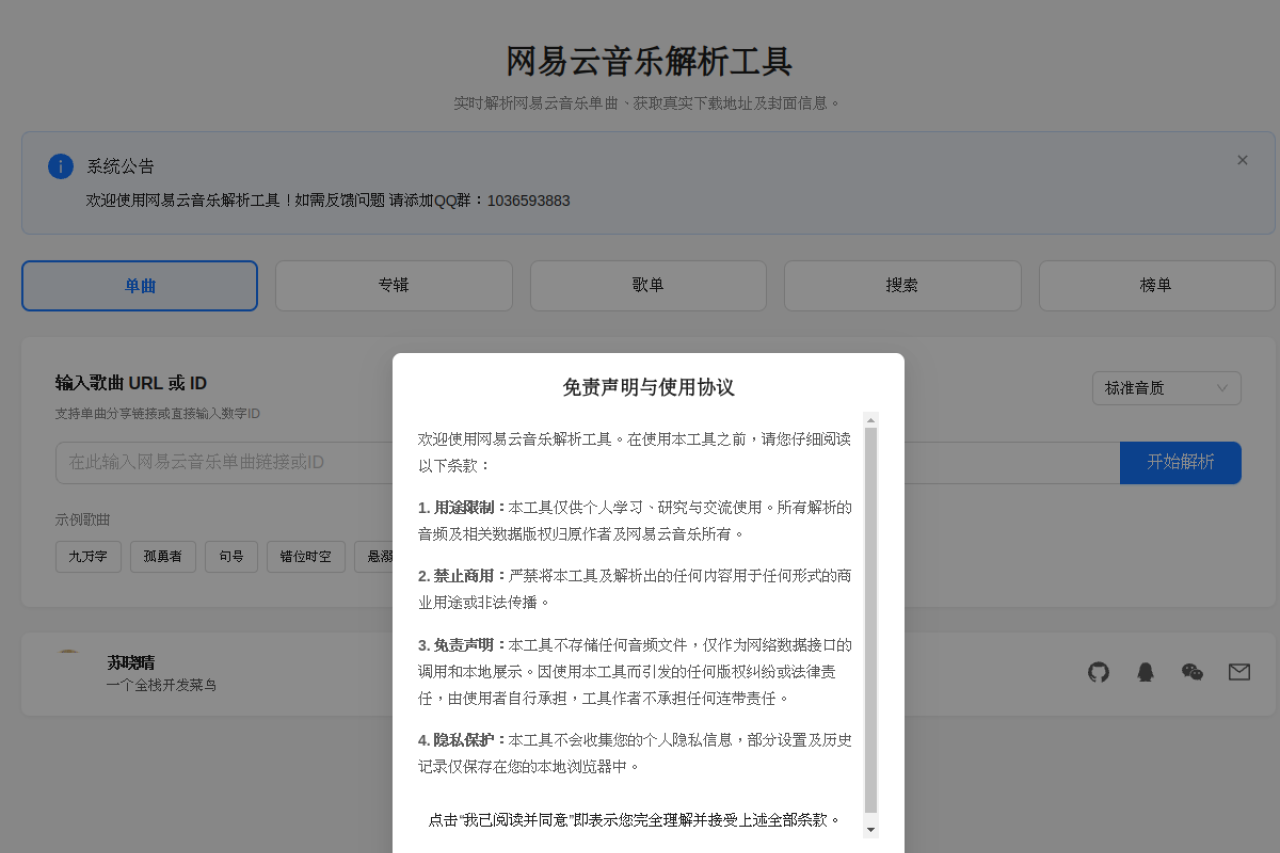Choose the 句号 example song
This screenshot has width=1280, height=853.
[231, 557]
